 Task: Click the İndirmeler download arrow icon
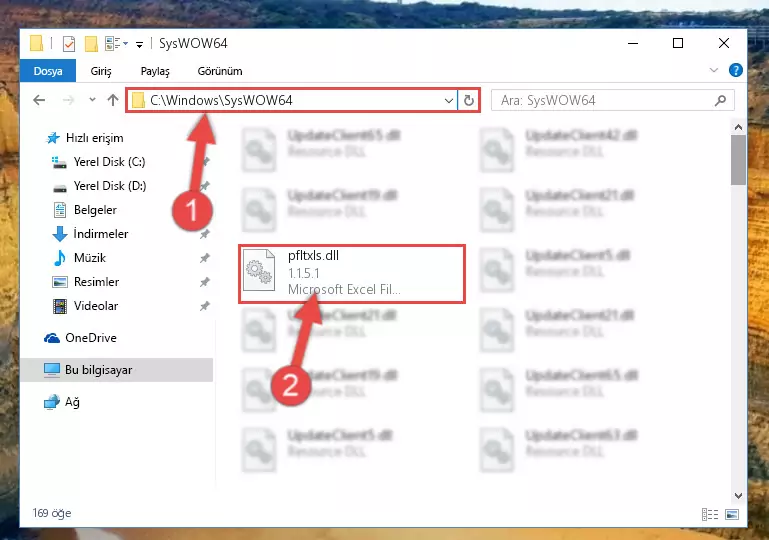59,233
